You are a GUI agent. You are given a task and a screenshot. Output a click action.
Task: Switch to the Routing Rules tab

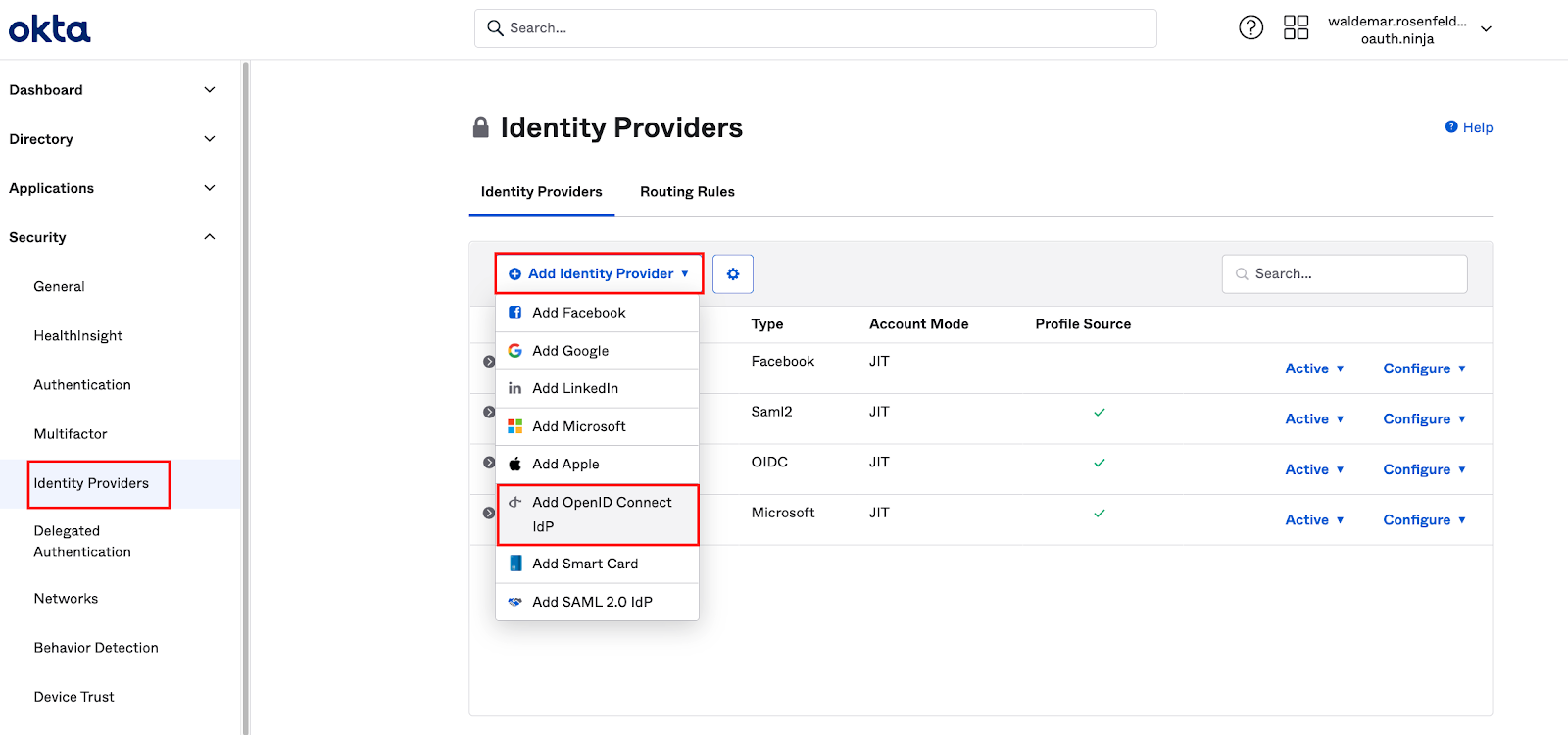coord(687,192)
